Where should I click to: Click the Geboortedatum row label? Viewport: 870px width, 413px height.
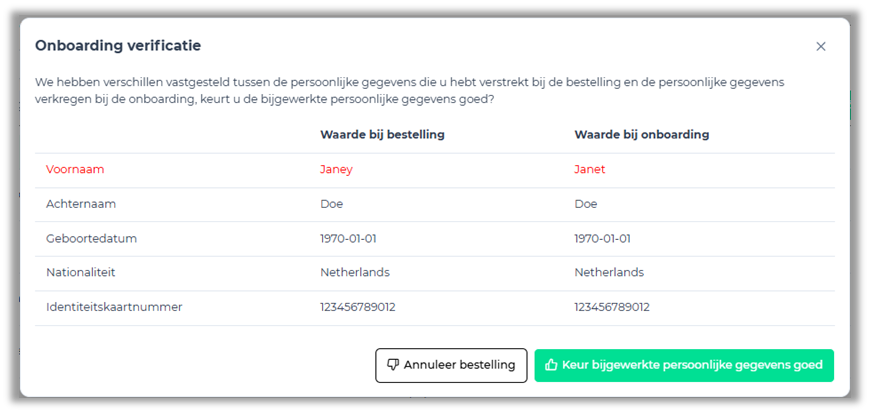[x=91, y=239]
